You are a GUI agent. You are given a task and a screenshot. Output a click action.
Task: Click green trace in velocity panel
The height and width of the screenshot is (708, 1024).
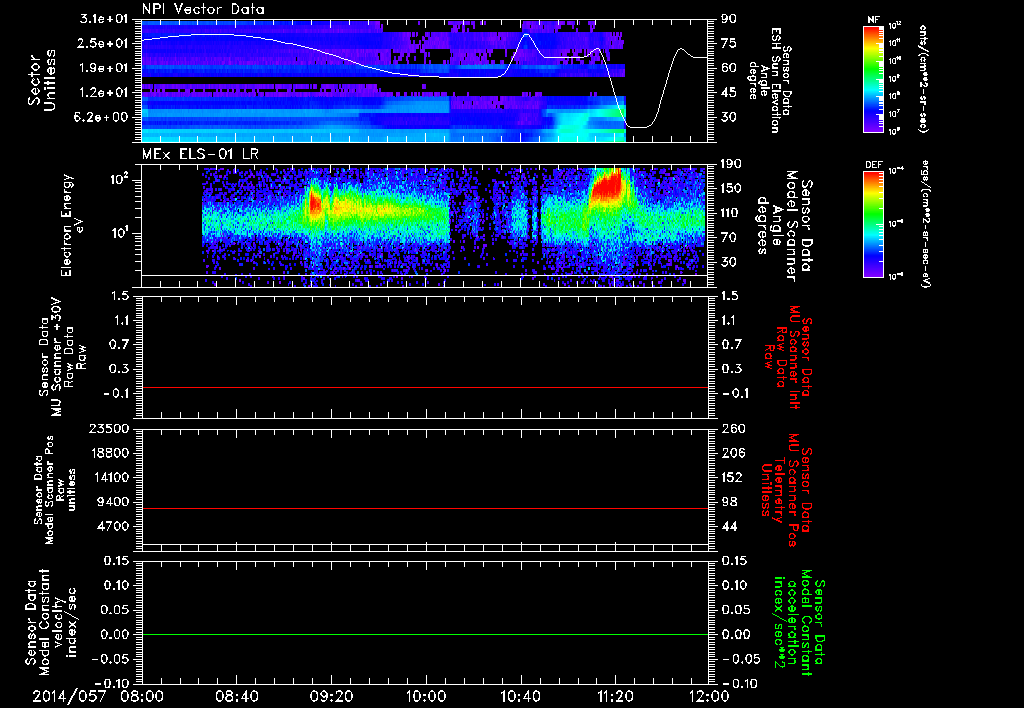pyautogui.click(x=424, y=634)
